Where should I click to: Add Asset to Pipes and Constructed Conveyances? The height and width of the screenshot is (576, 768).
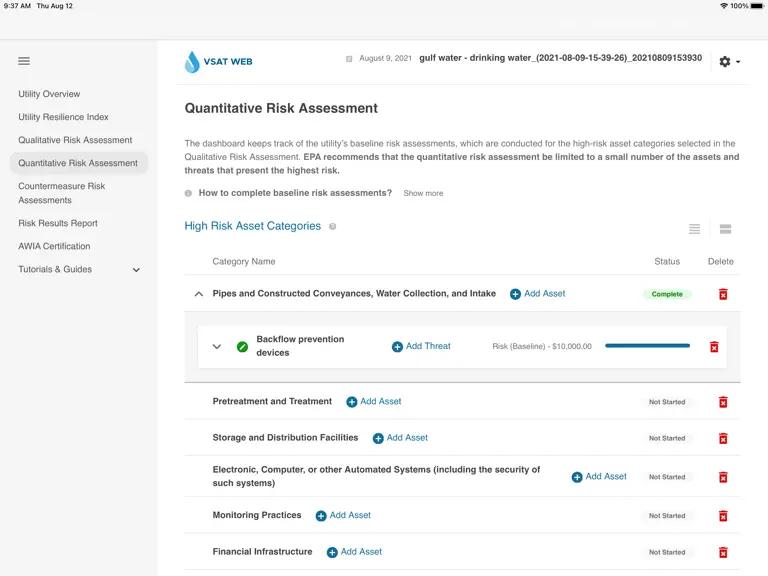tap(537, 294)
